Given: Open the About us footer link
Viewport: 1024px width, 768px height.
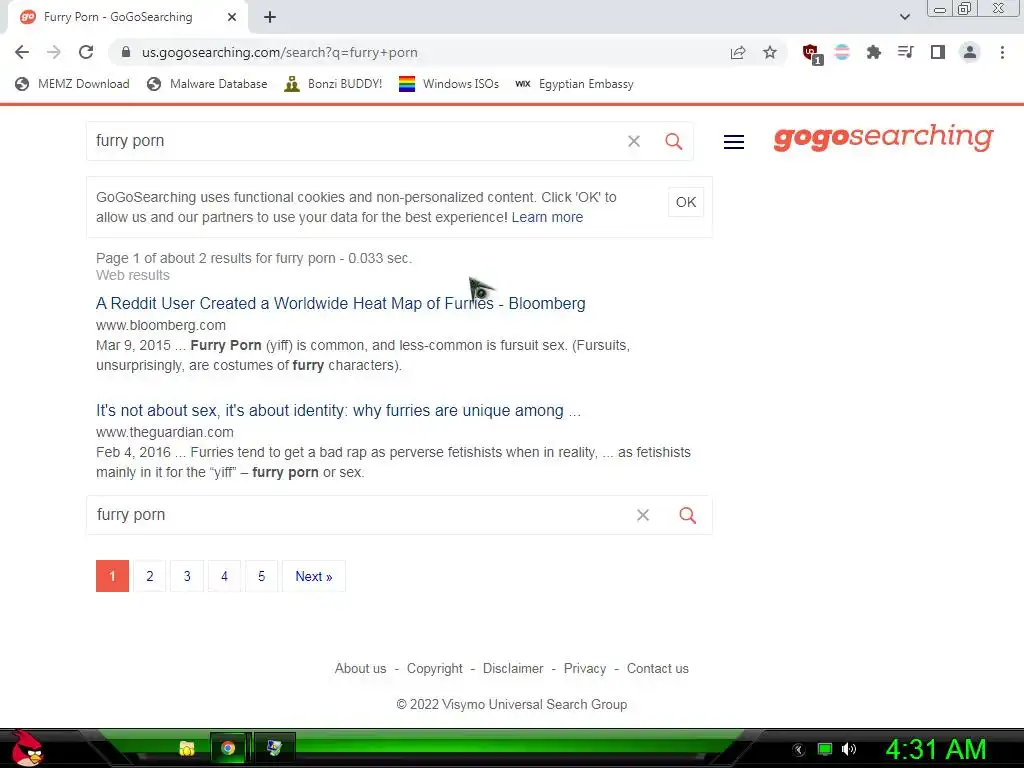Looking at the screenshot, I should tap(360, 669).
